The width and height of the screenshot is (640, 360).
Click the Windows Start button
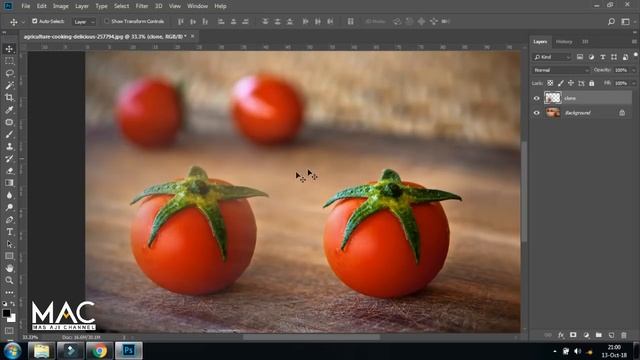tap(13, 351)
